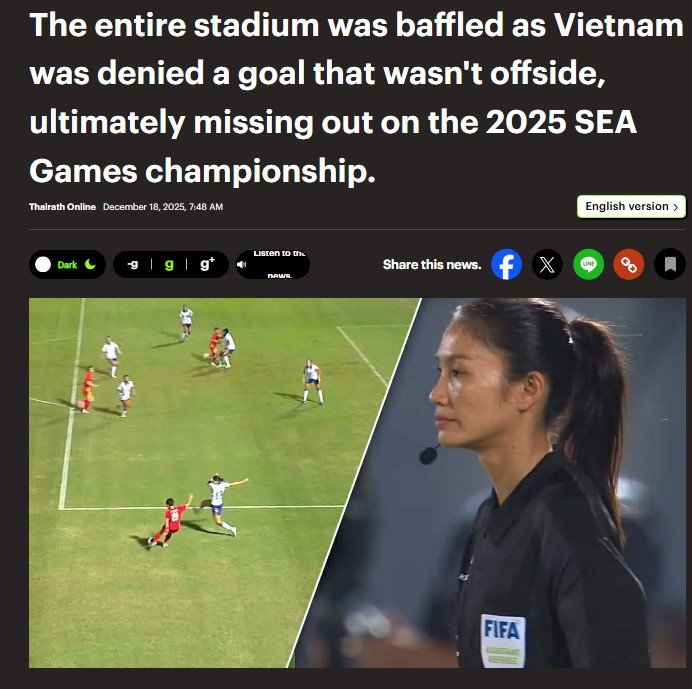The image size is (692, 689).
Task: Select the default green g font size
Action: (x=169, y=264)
